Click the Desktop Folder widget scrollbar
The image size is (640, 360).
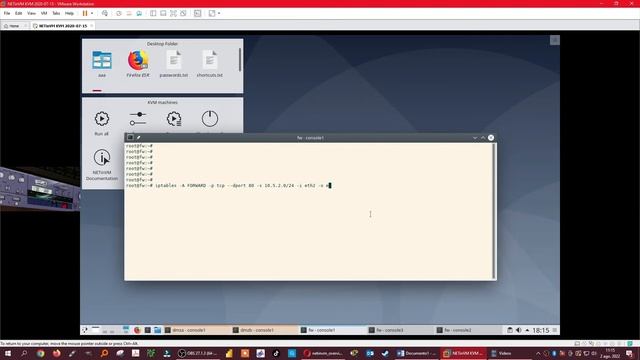pos(240,60)
